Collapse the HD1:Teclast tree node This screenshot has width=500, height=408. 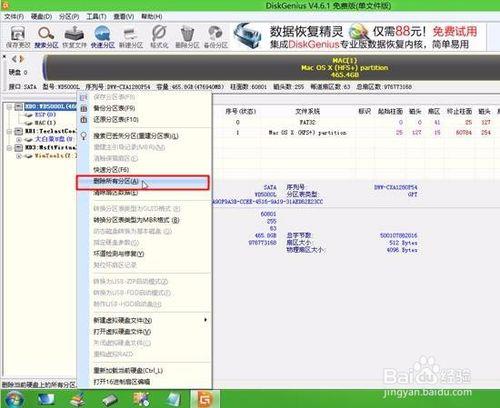(x=10, y=131)
